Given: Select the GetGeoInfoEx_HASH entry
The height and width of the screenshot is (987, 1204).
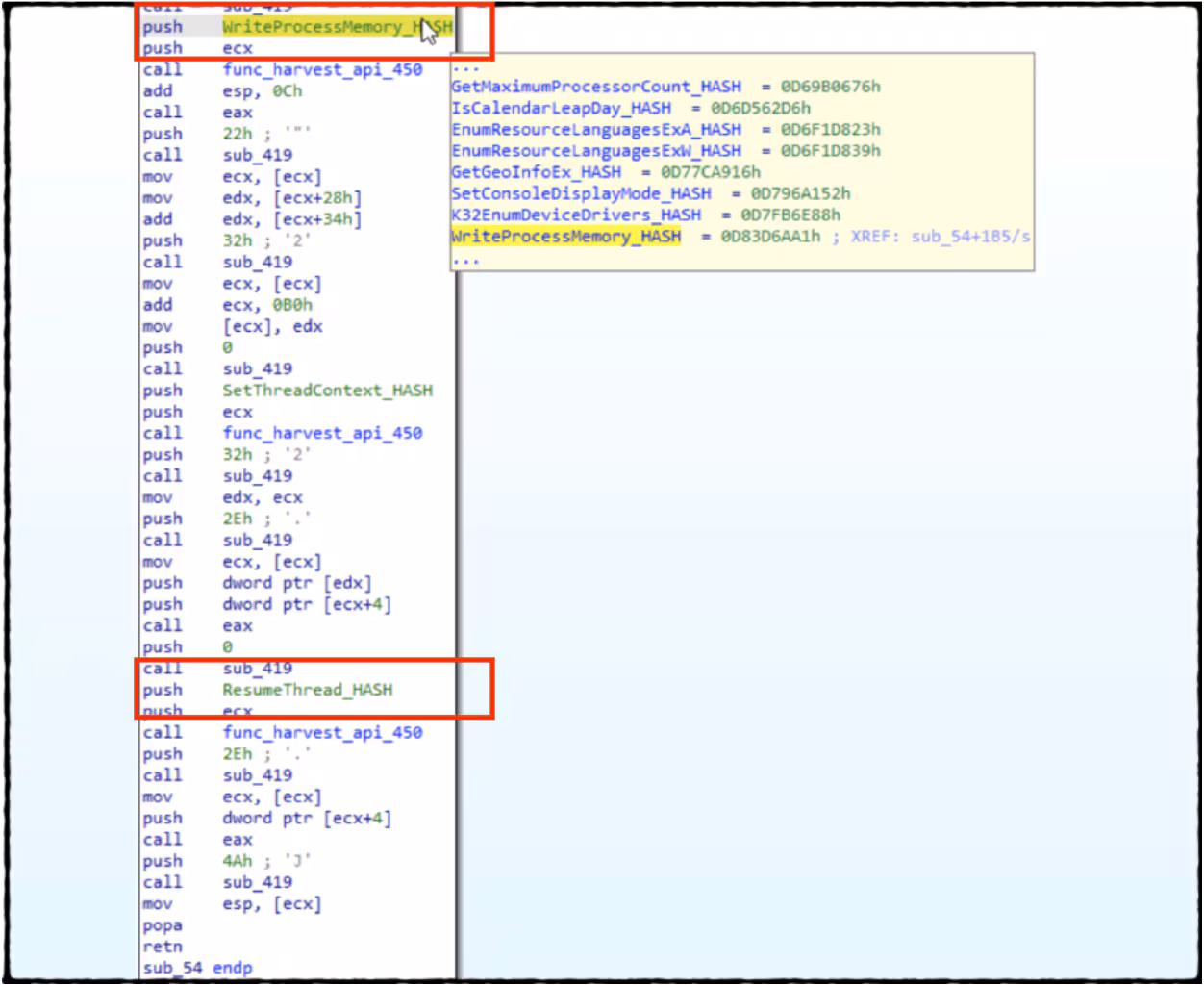Looking at the screenshot, I should pos(536,172).
